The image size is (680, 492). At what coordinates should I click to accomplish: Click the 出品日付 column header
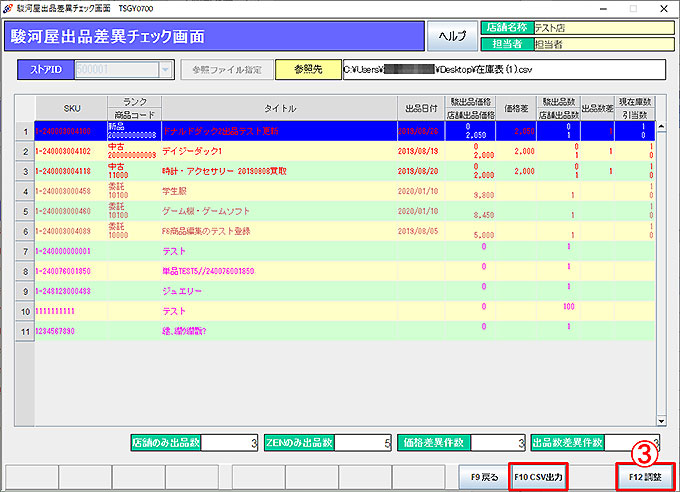pos(420,107)
